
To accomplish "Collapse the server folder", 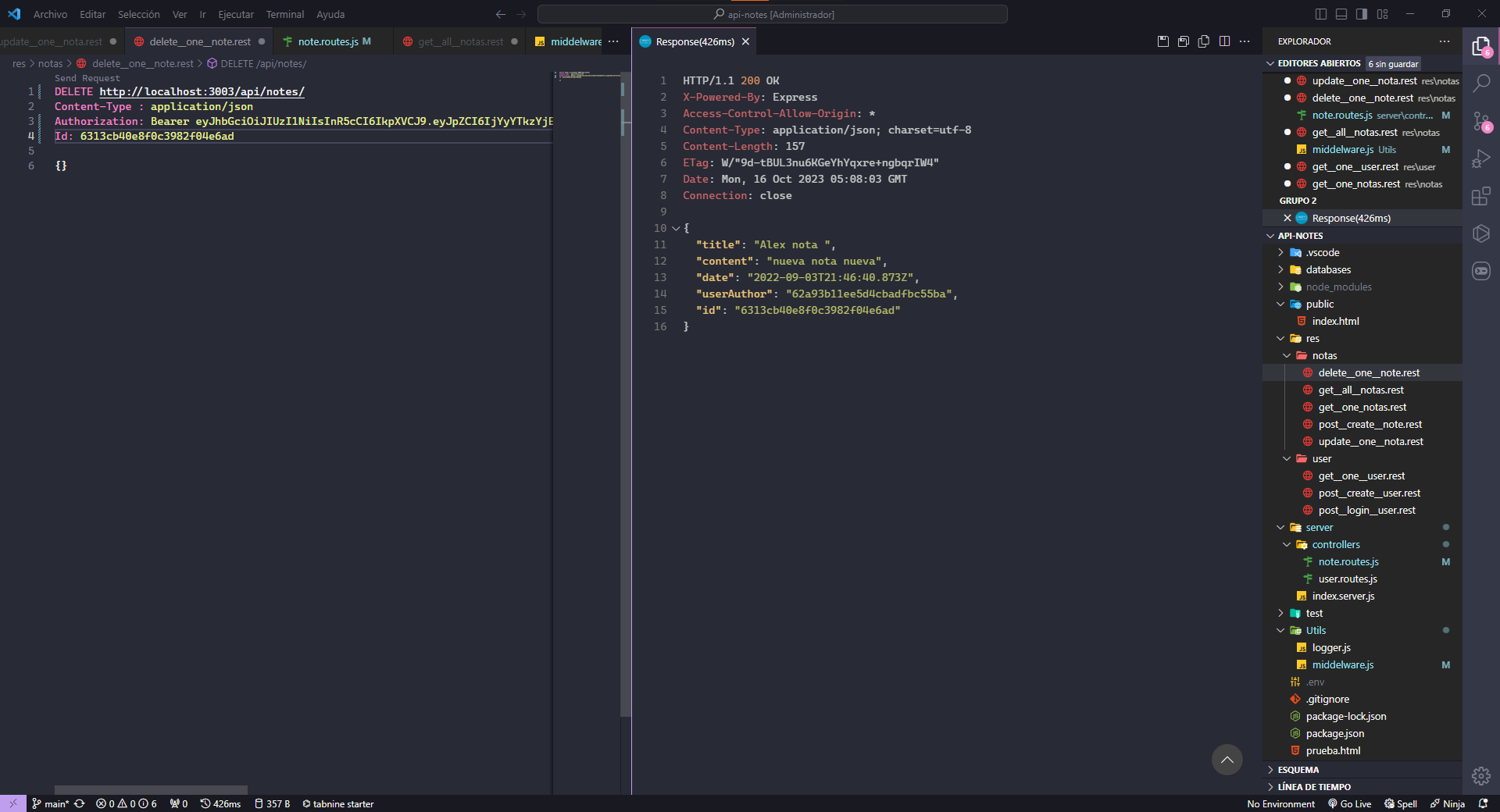I will click(x=1280, y=527).
